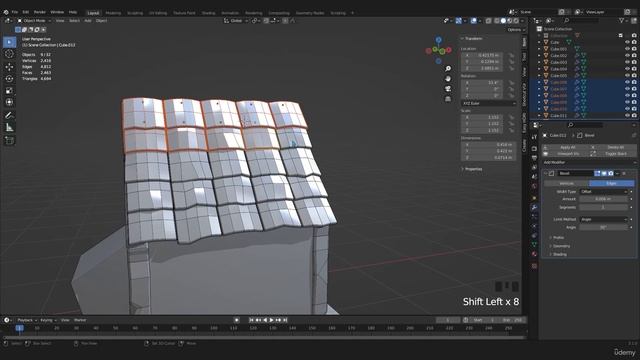Toggle camera view icon in viewport
Image resolution: width=640 pixels, height=360 pixels.
tap(448, 89)
